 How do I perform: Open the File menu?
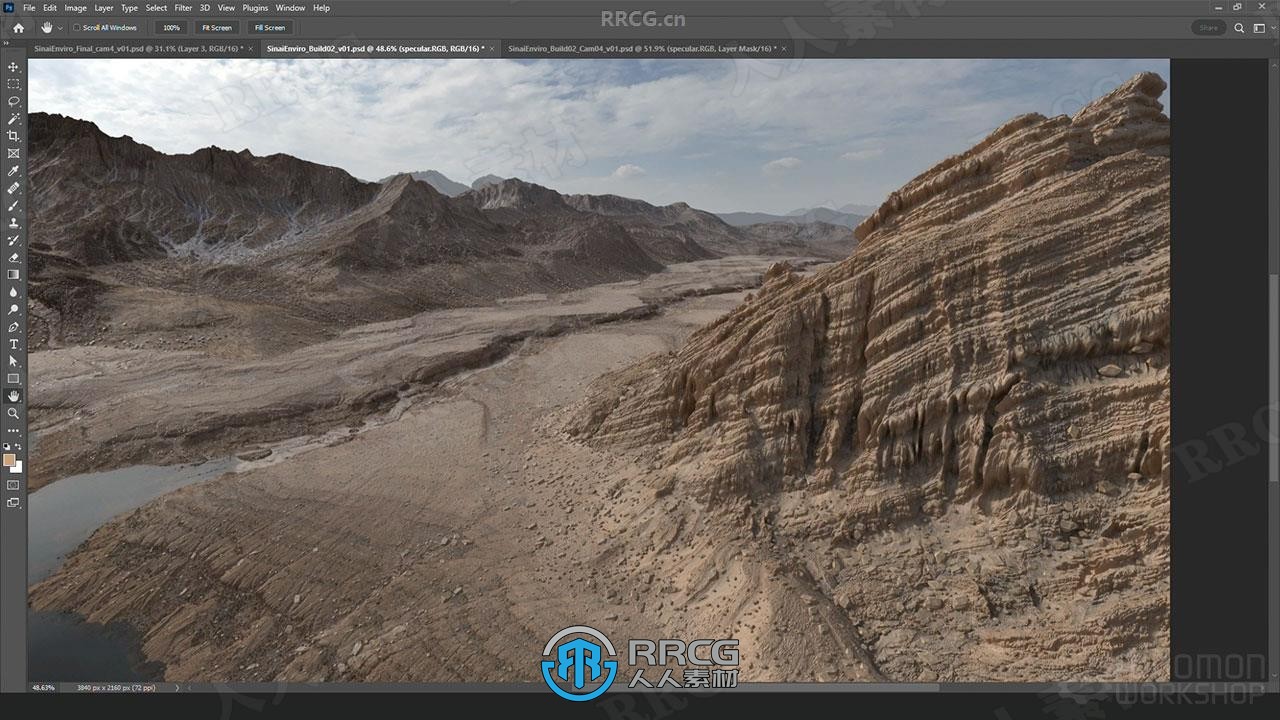click(x=29, y=8)
